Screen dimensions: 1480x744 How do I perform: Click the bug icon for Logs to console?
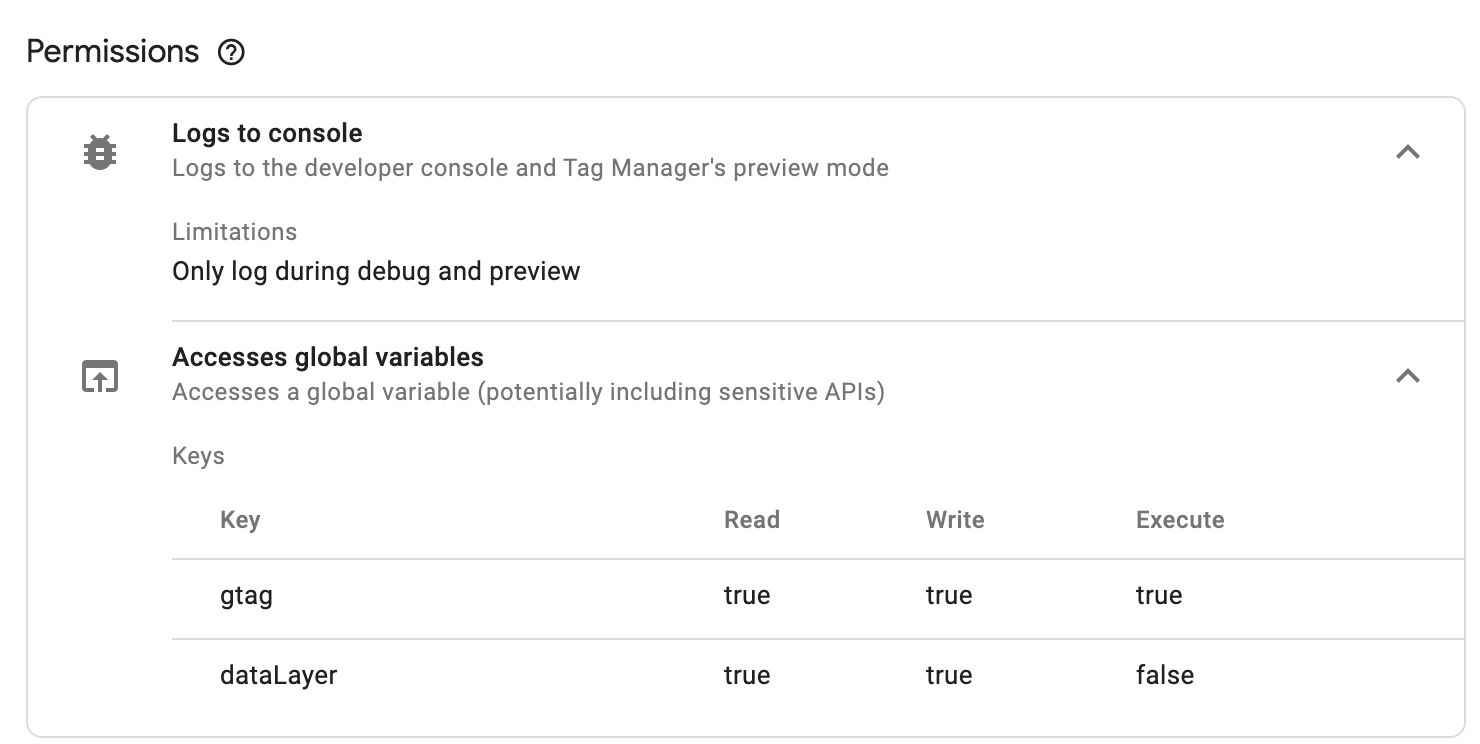(x=100, y=152)
